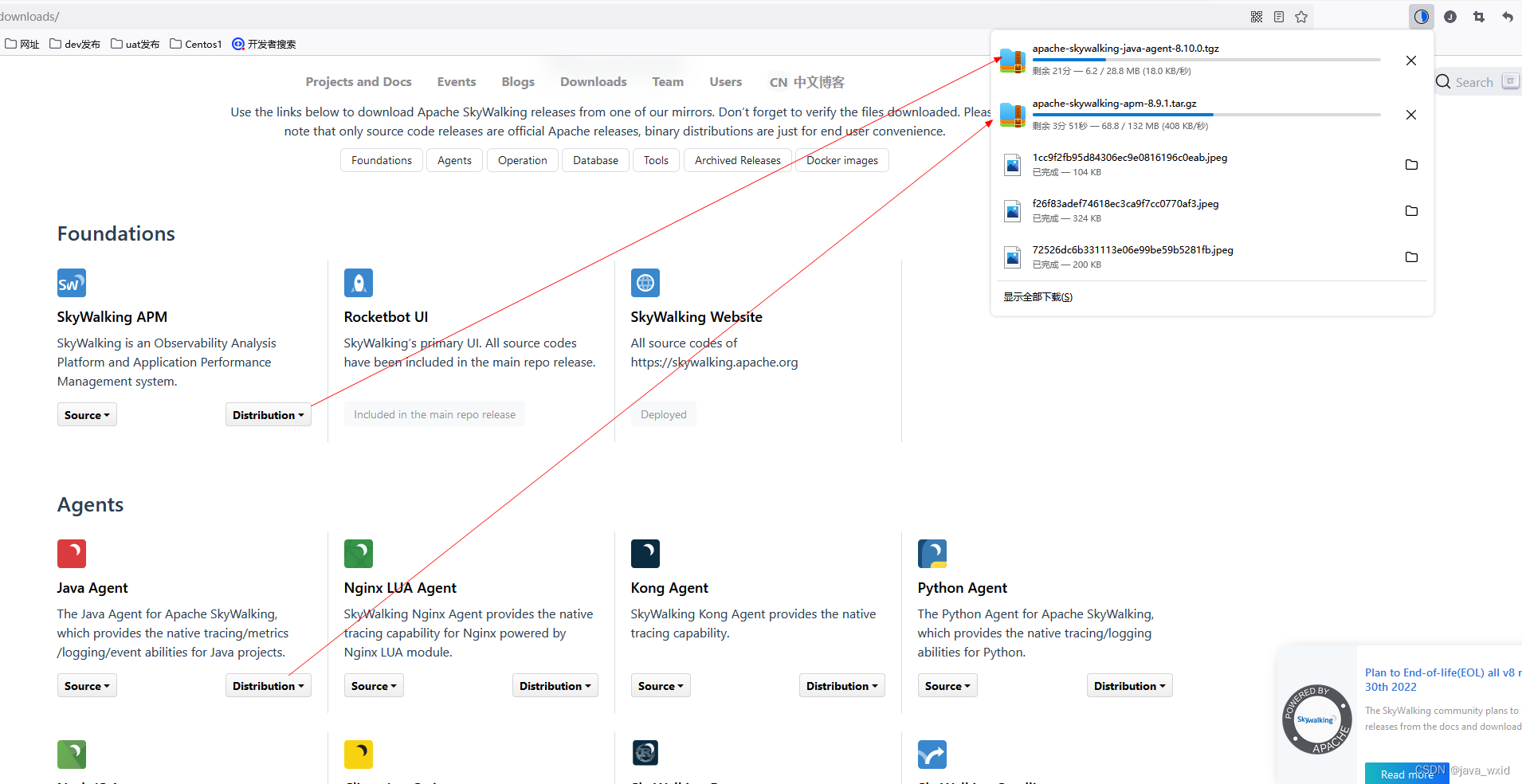Viewport: 1522px width, 784px height.
Task: Open the uat发布 bookmark folder
Action: point(135,44)
